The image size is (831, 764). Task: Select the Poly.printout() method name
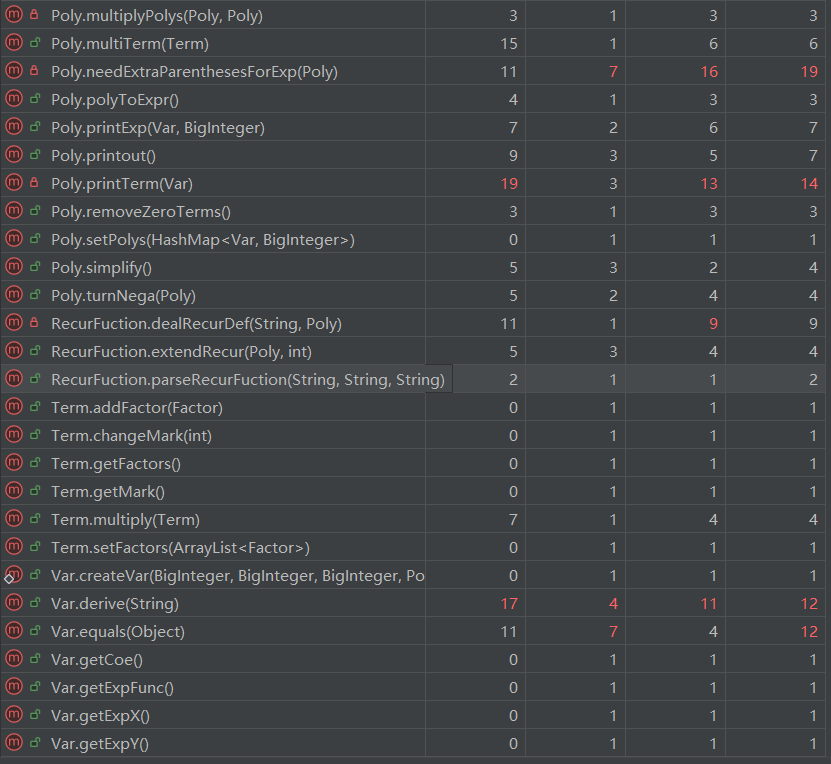click(x=103, y=156)
